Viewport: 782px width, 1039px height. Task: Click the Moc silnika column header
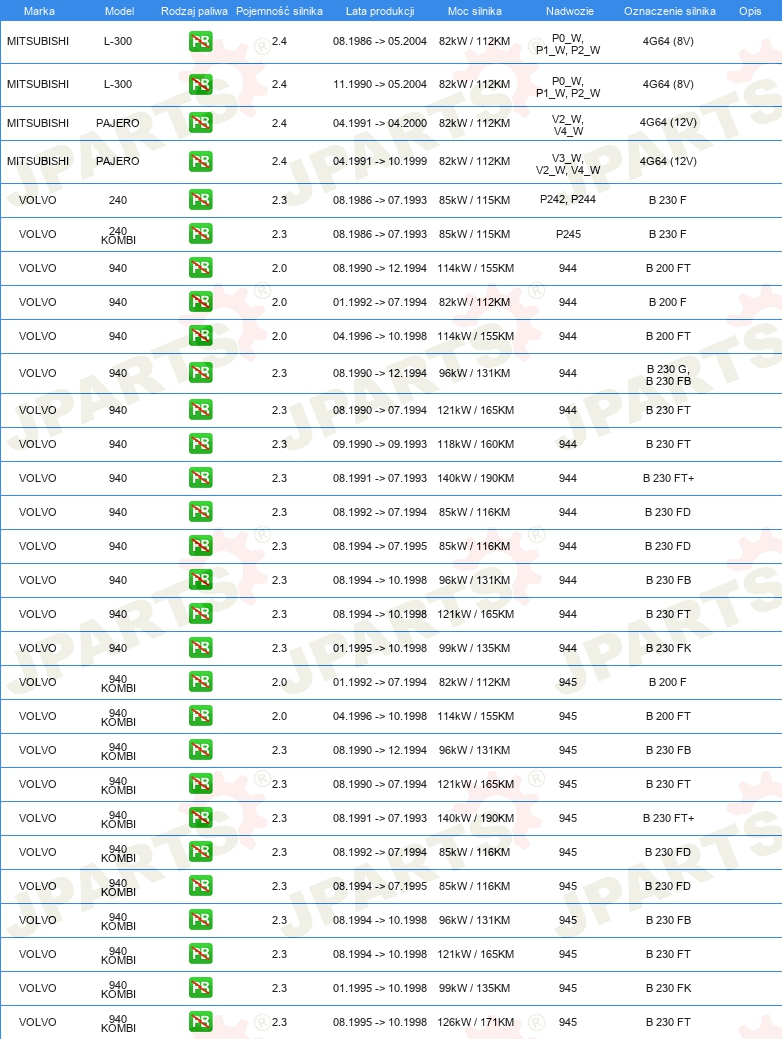(x=475, y=11)
